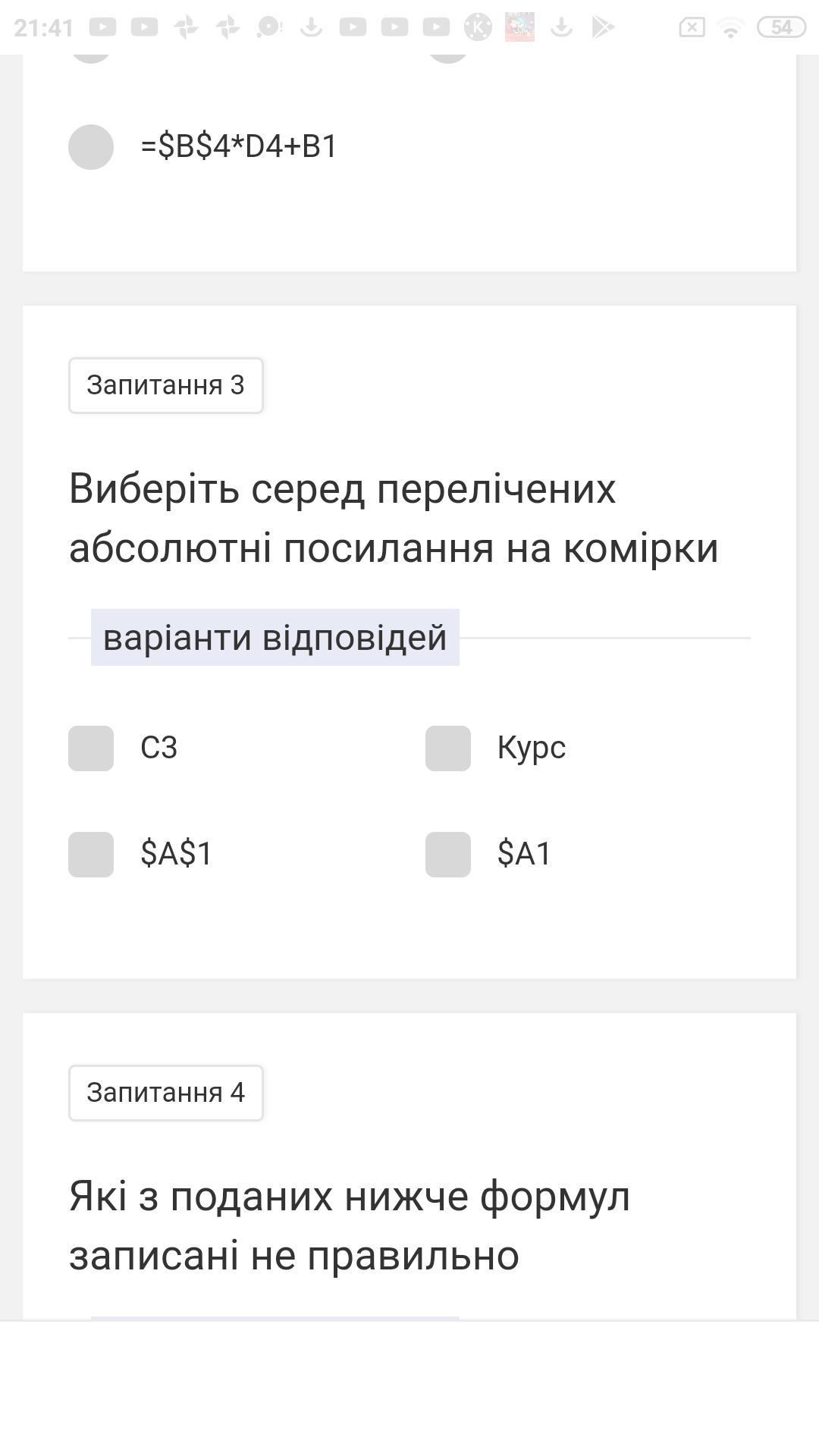
Task: Tap the Wi-Fi status icon
Action: click(x=730, y=29)
